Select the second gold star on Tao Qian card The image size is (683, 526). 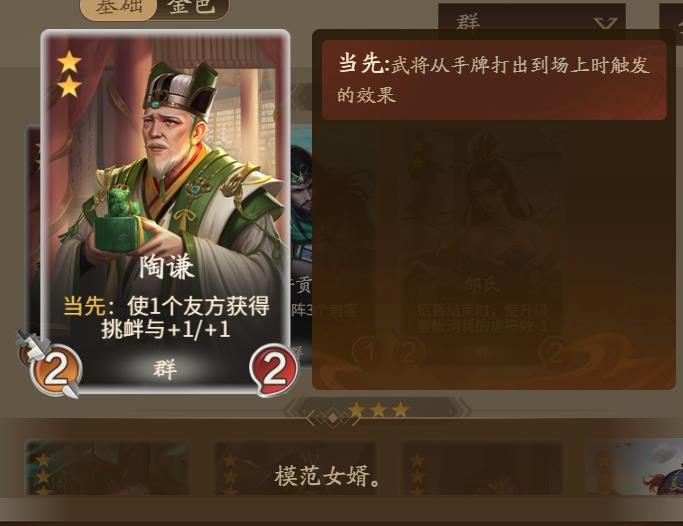[x=69, y=87]
